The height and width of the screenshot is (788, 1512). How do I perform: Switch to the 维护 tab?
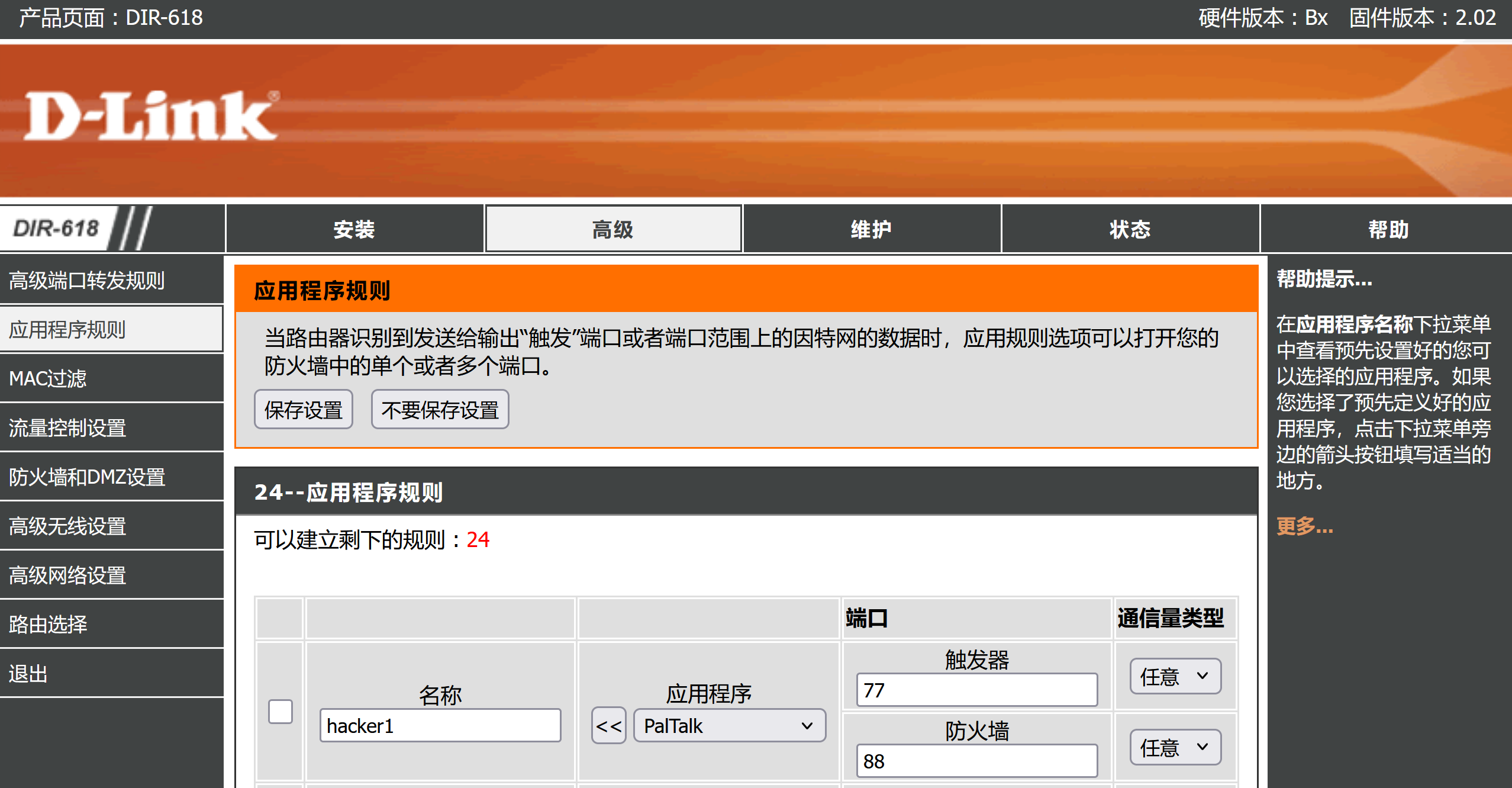coord(871,229)
